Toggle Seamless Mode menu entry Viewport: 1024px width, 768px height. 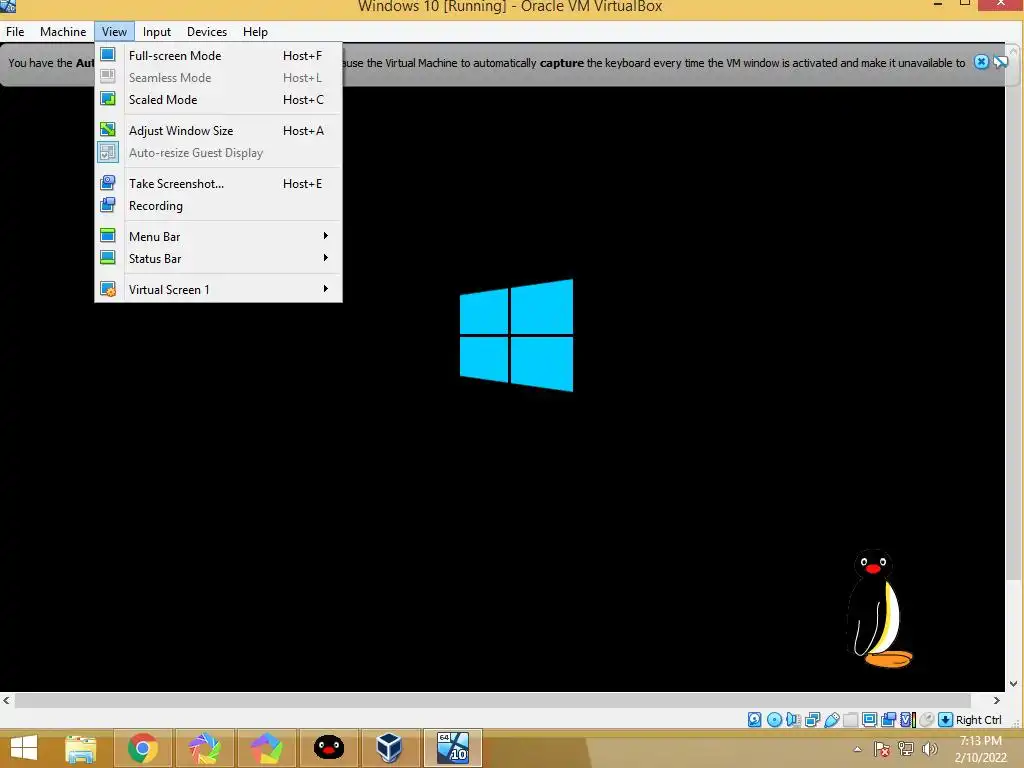point(219,78)
